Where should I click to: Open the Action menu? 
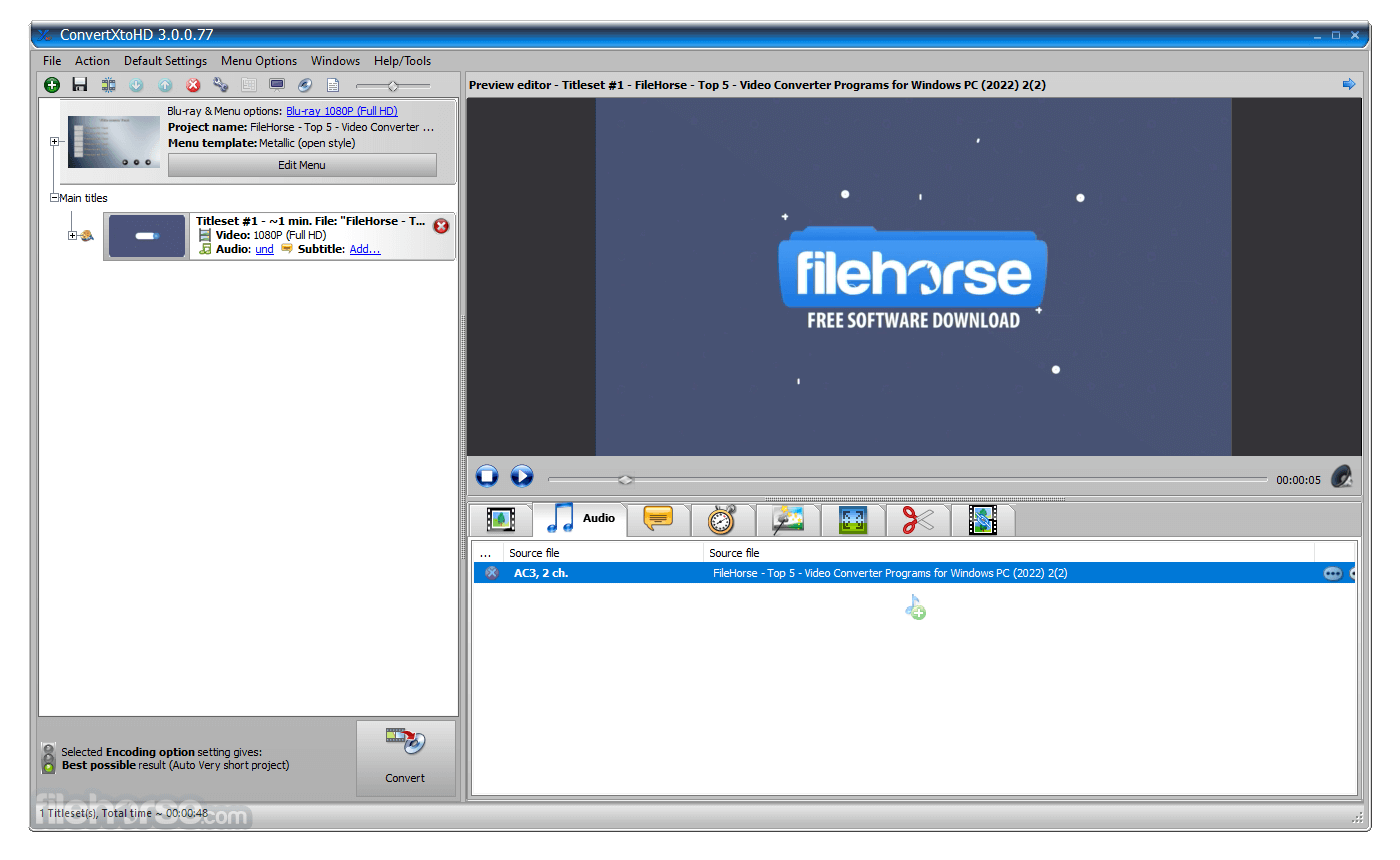(93, 61)
